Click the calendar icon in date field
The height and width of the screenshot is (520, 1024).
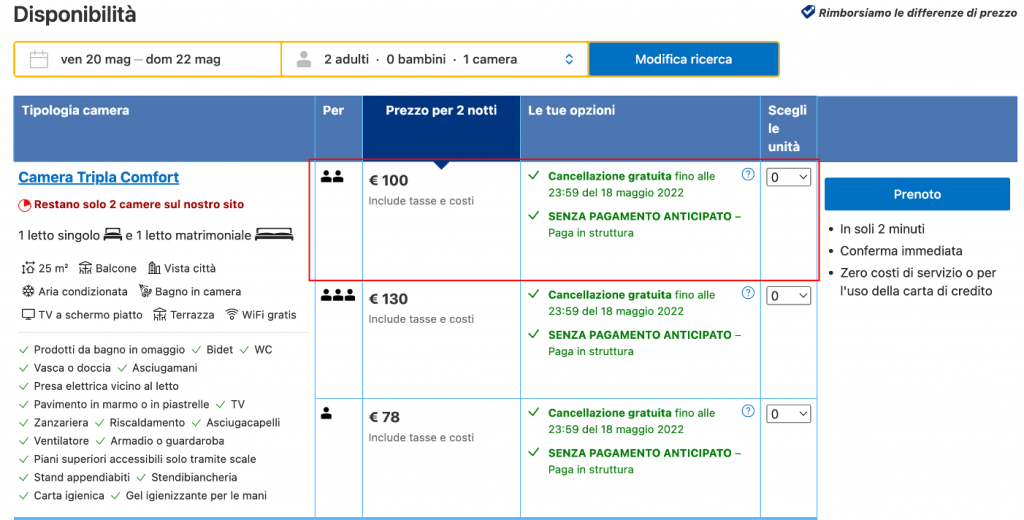(39, 59)
